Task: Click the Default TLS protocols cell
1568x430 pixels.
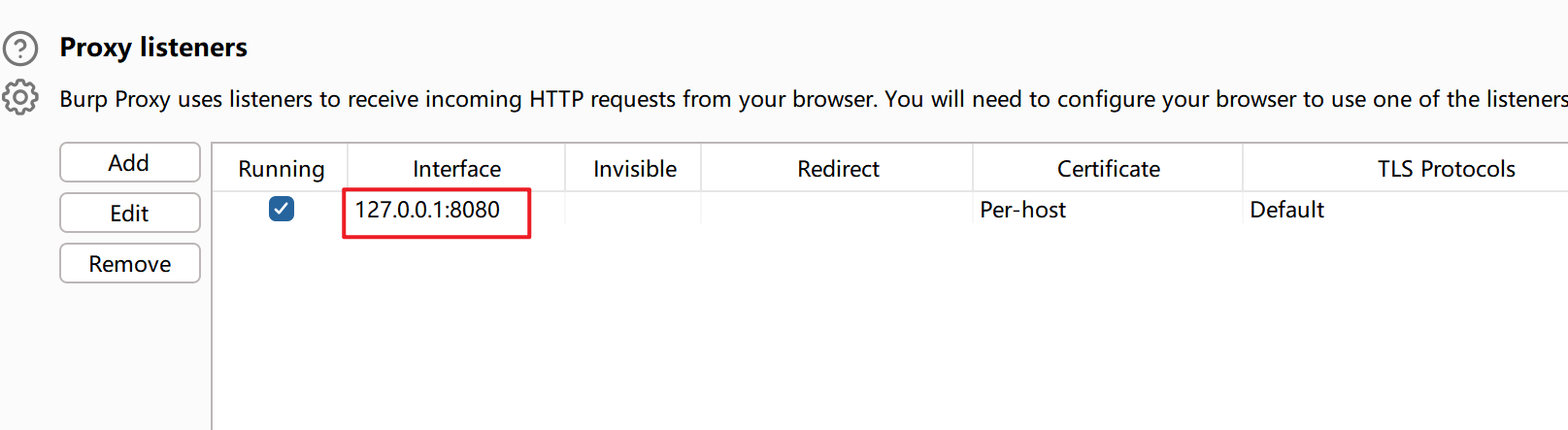Action: [1286, 210]
